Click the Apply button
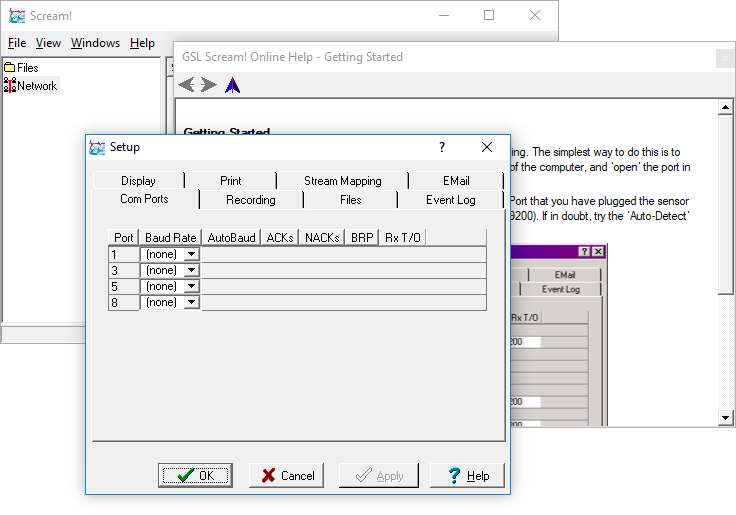The width and height of the screenshot is (736, 515). click(x=379, y=476)
